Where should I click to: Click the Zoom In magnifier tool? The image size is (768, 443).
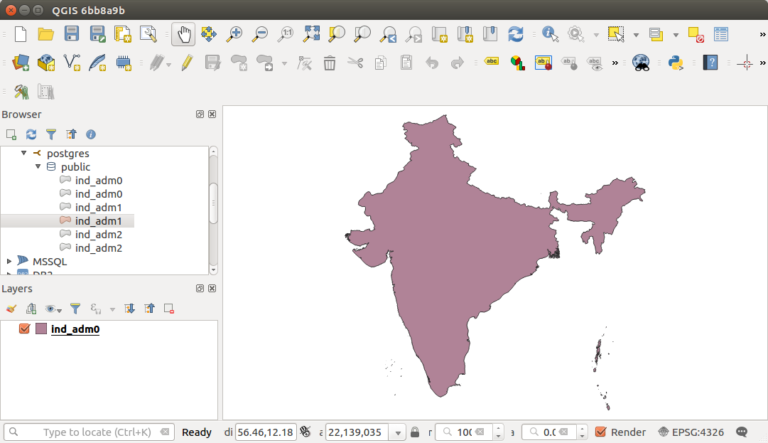[235, 34]
